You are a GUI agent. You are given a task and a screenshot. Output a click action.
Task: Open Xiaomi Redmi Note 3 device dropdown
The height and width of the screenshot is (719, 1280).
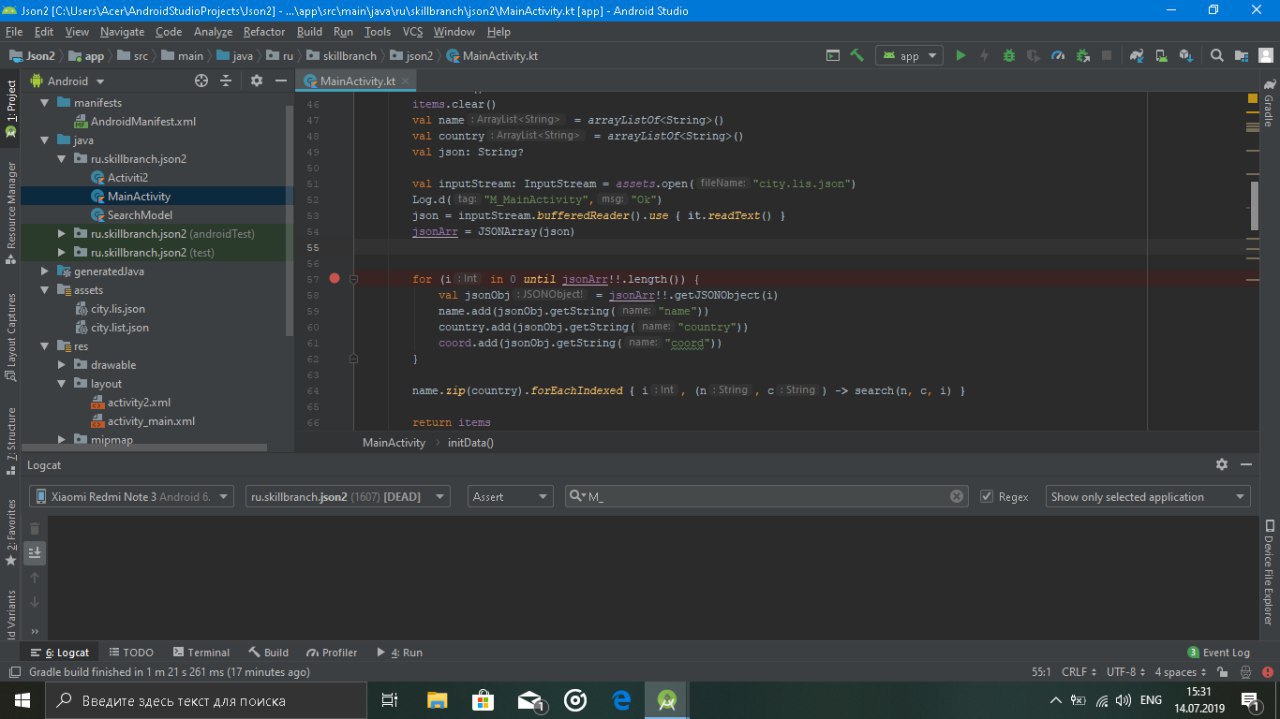(132, 497)
